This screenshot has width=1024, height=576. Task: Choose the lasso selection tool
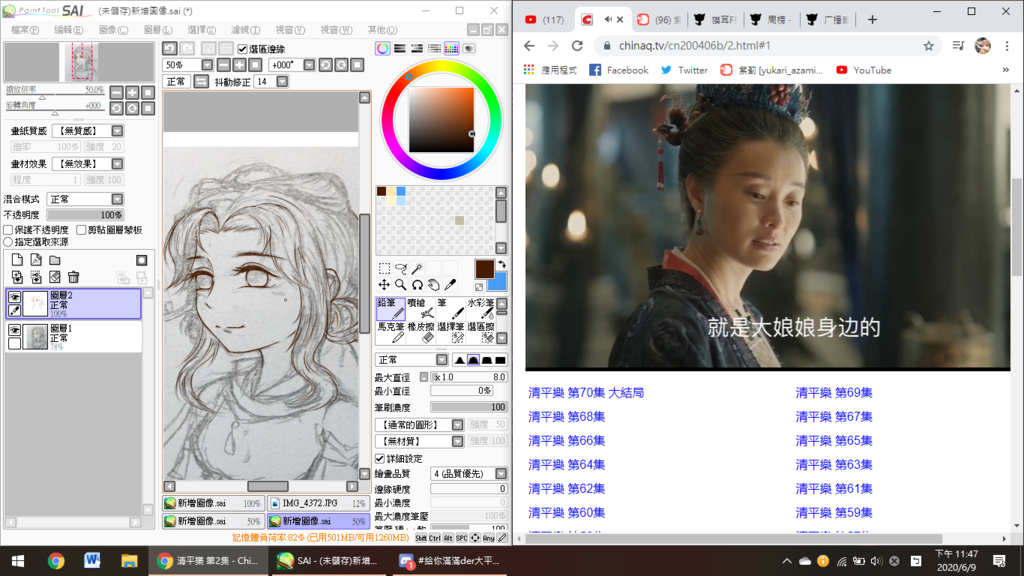400,268
